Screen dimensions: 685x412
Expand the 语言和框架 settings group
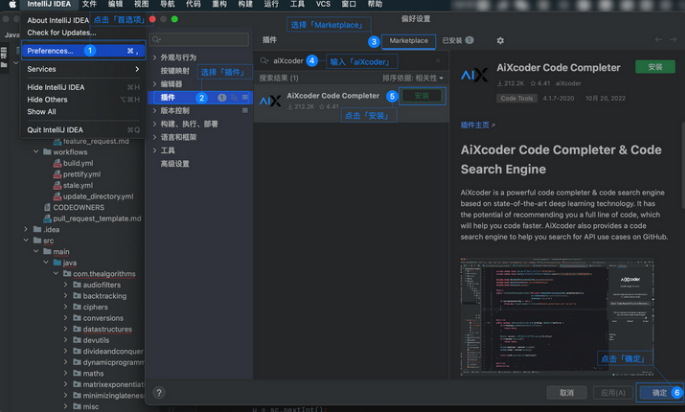155,137
